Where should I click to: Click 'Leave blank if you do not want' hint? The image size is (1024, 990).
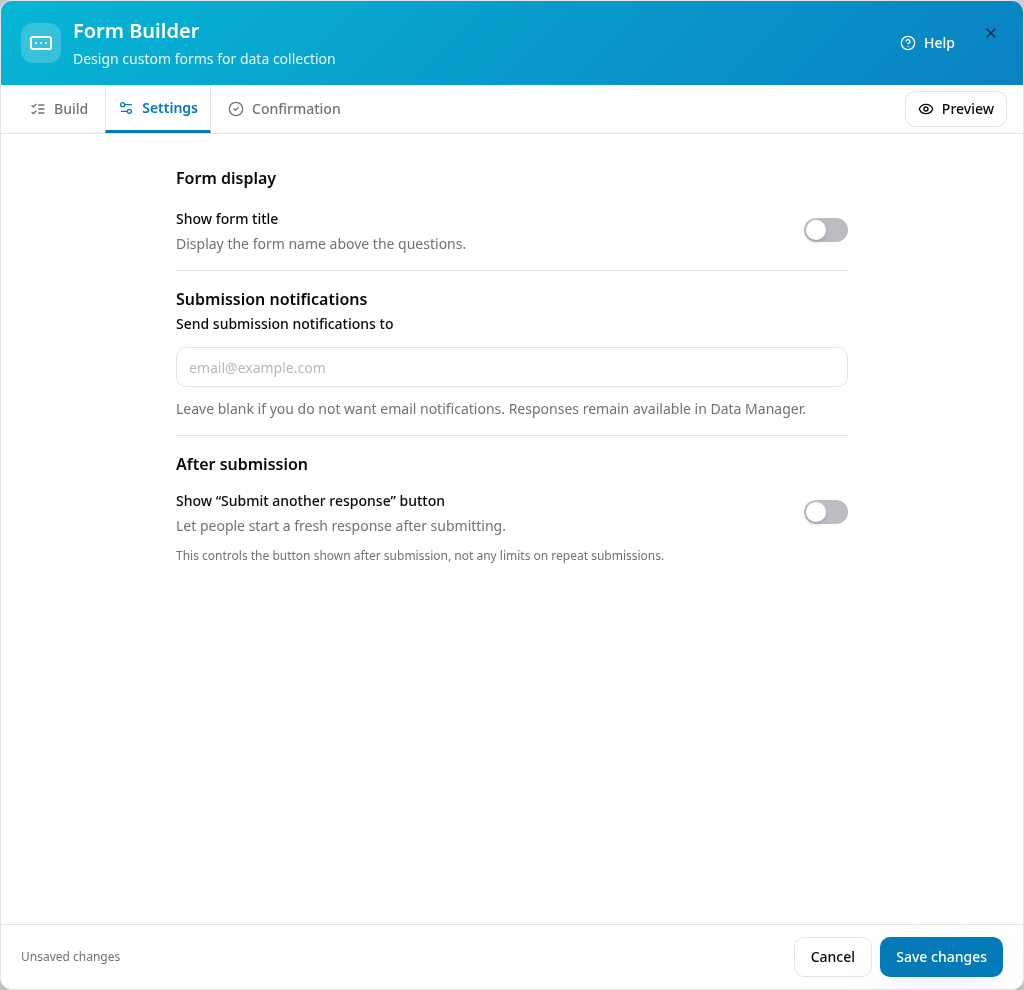[x=491, y=409]
